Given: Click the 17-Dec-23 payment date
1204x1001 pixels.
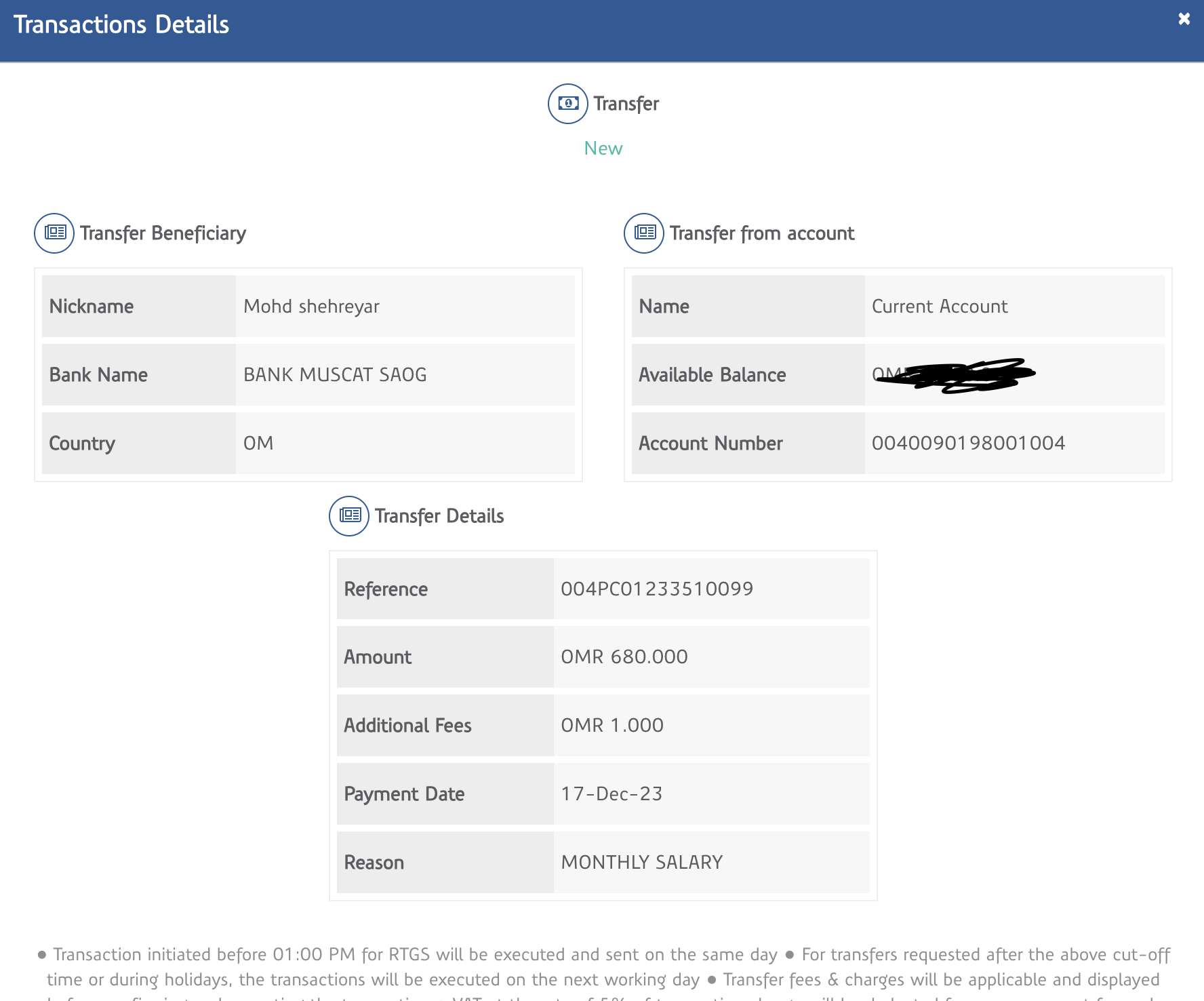Looking at the screenshot, I should [x=611, y=794].
